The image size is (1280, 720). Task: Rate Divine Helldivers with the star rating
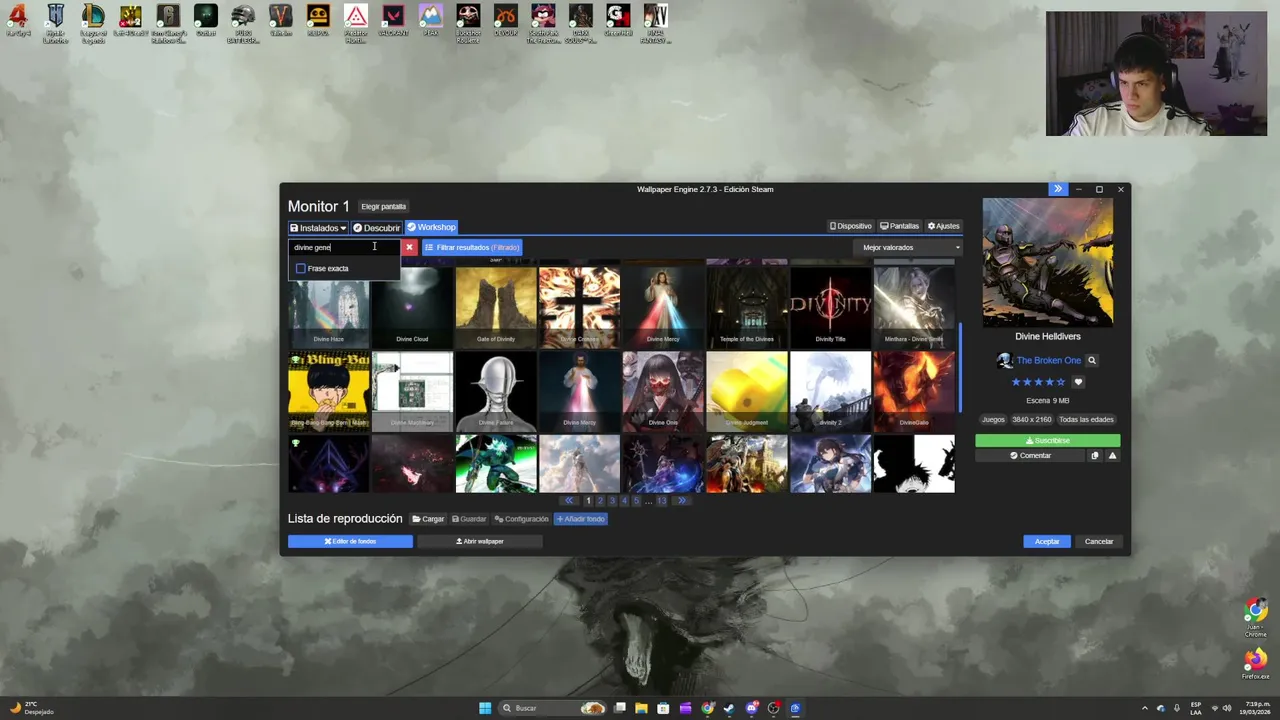pyautogui.click(x=1038, y=382)
